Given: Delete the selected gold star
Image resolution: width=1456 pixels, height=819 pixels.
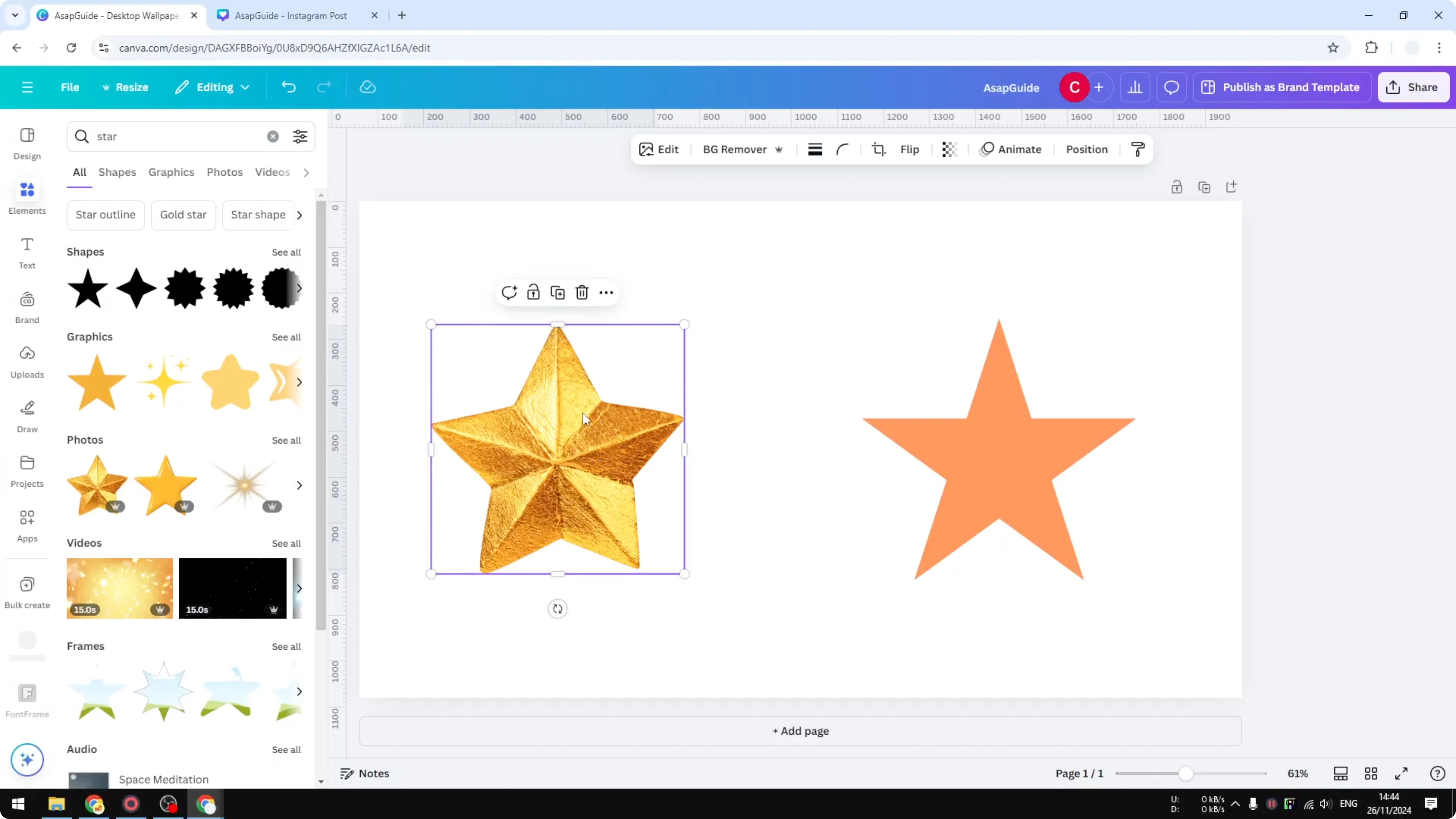Looking at the screenshot, I should (x=582, y=292).
